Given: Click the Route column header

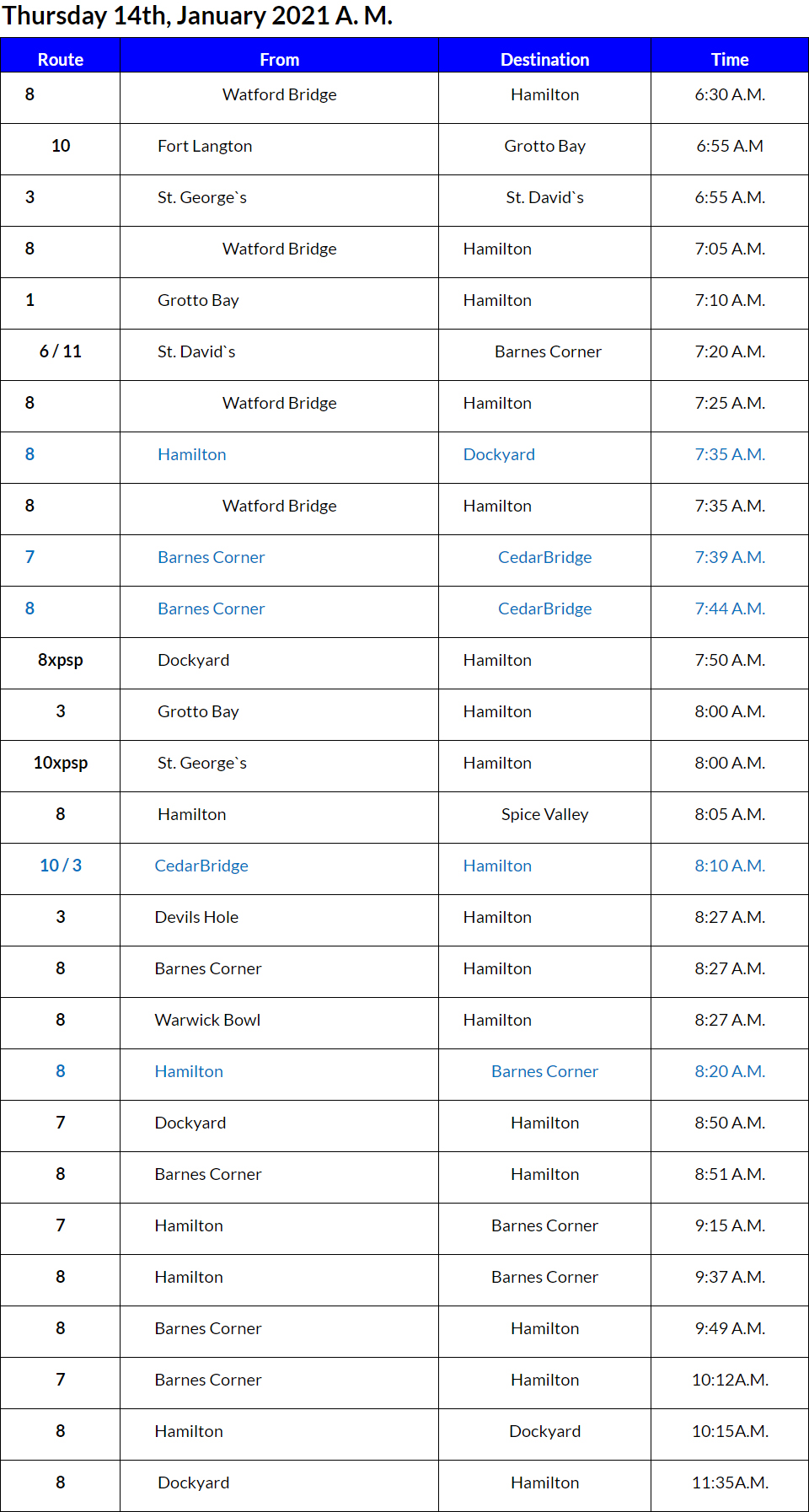Looking at the screenshot, I should click(x=61, y=59).
